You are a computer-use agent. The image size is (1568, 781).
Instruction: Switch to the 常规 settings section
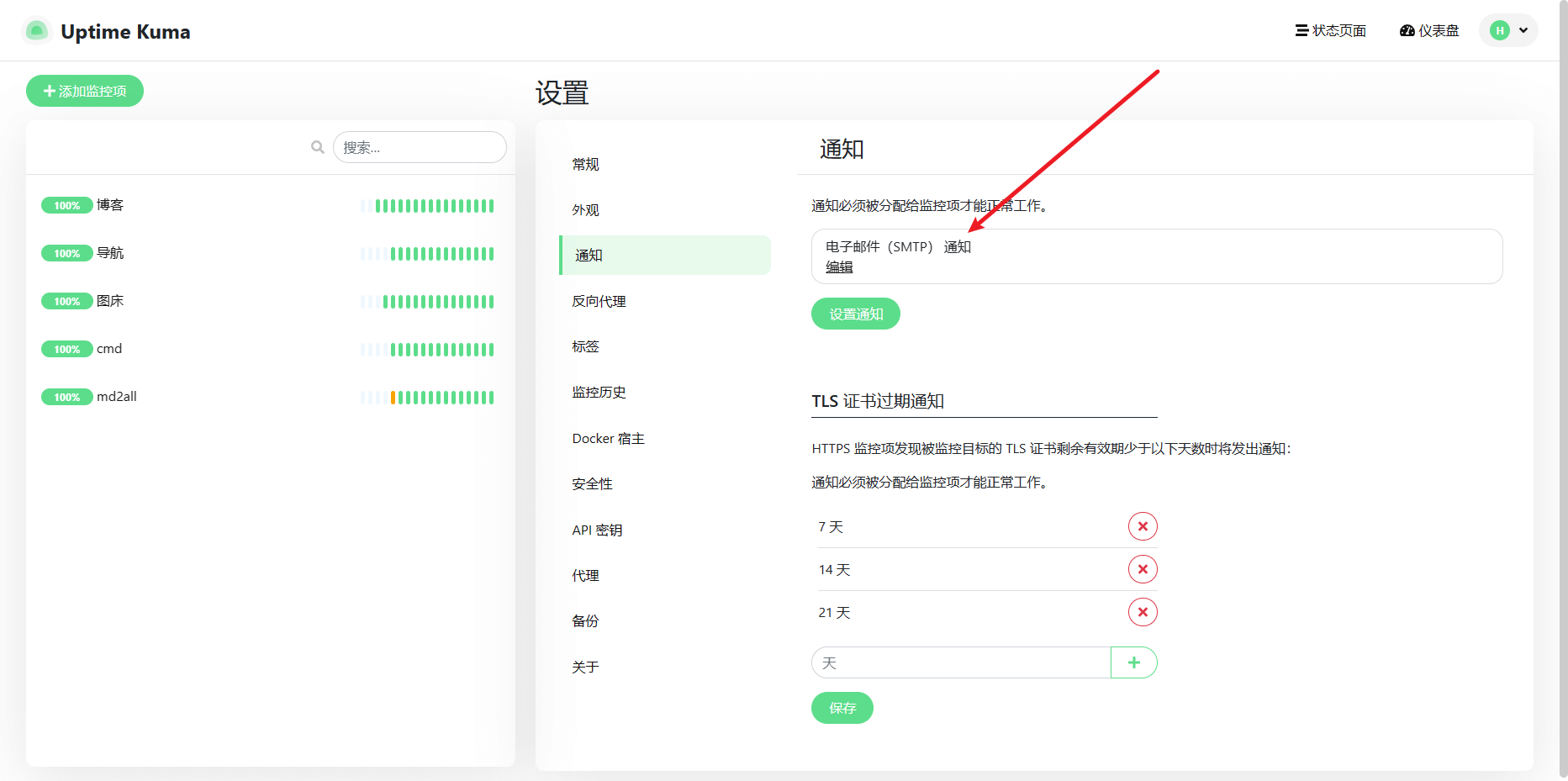tap(586, 164)
